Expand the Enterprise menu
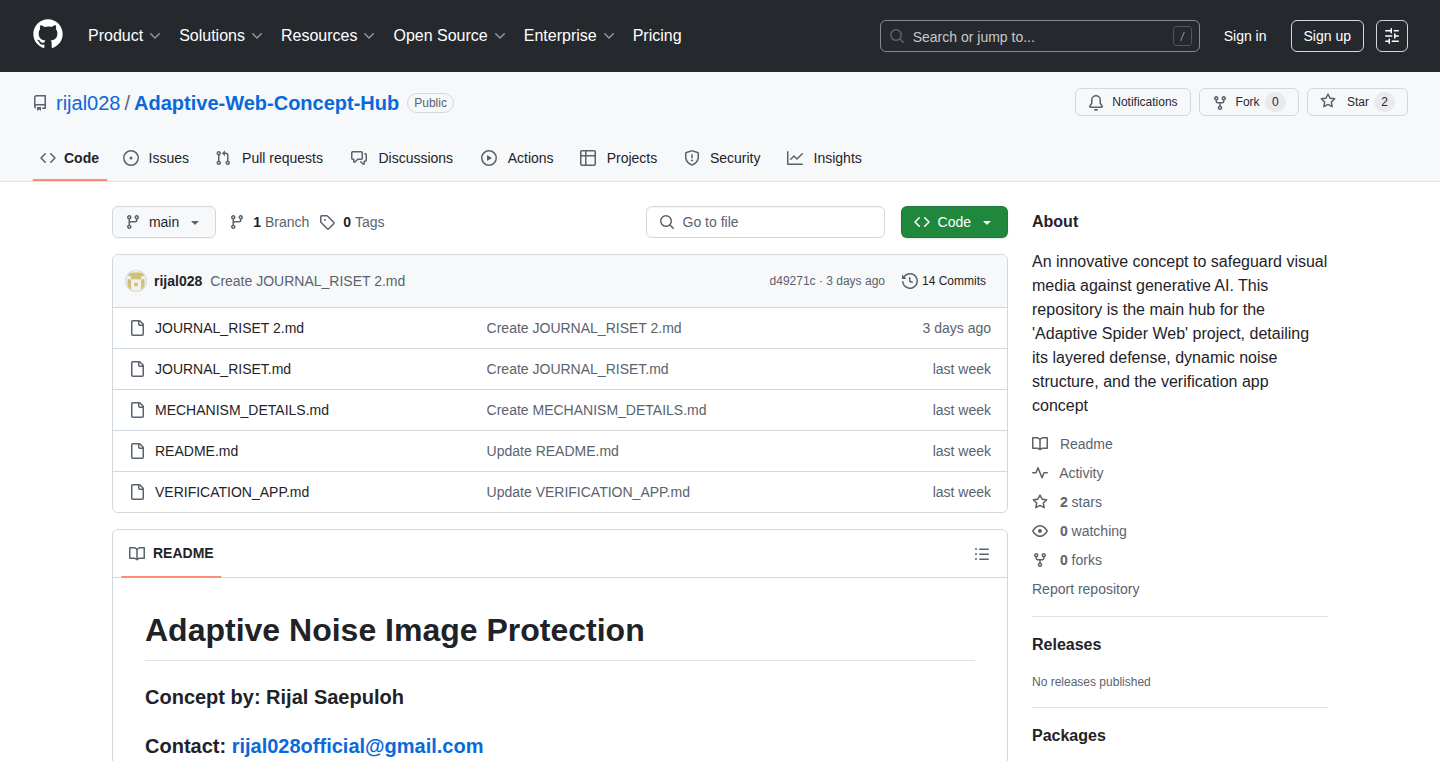 tap(569, 36)
